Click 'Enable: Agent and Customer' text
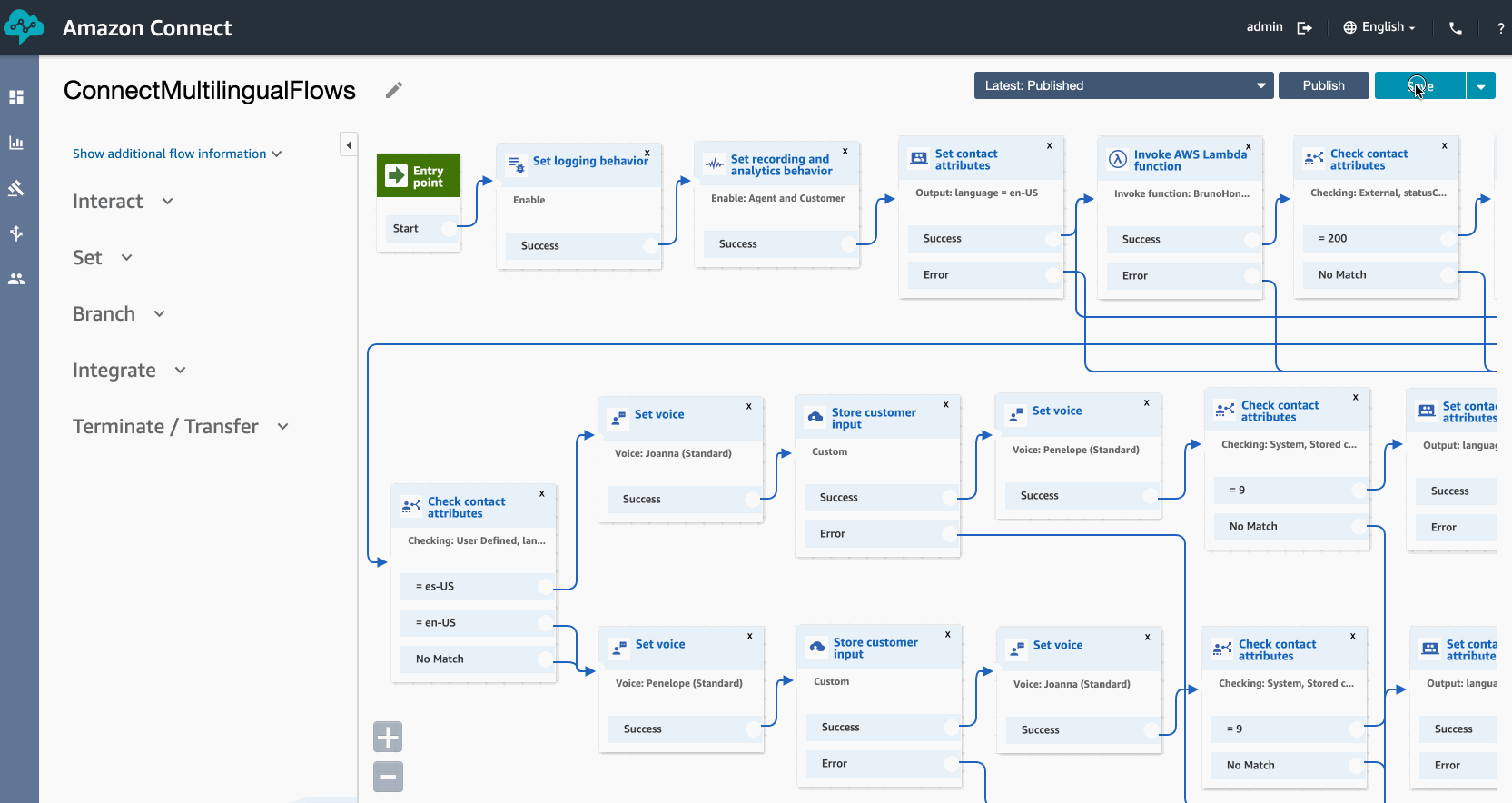The image size is (1512, 803). pyautogui.click(x=777, y=198)
